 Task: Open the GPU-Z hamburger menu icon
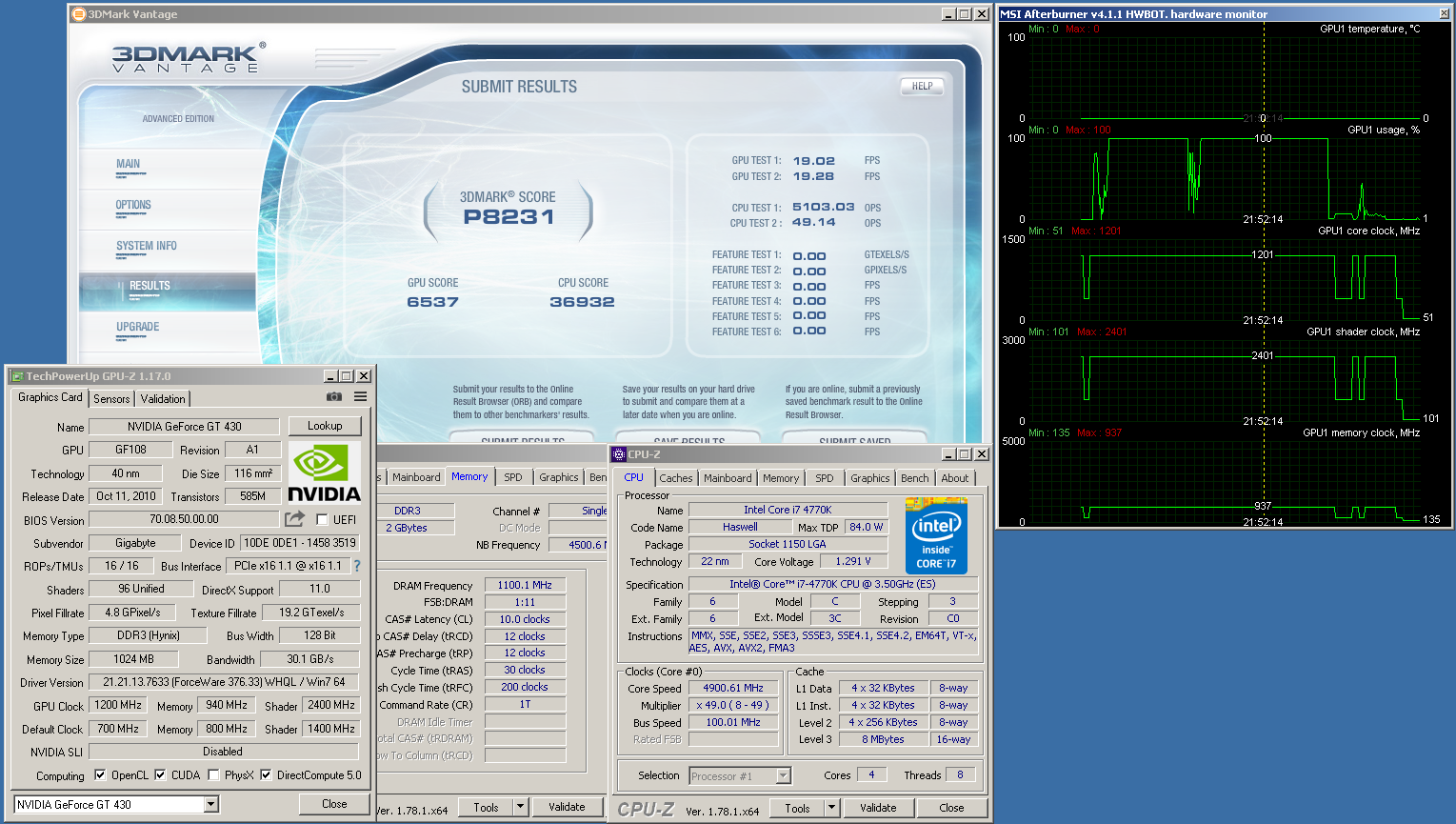361,397
